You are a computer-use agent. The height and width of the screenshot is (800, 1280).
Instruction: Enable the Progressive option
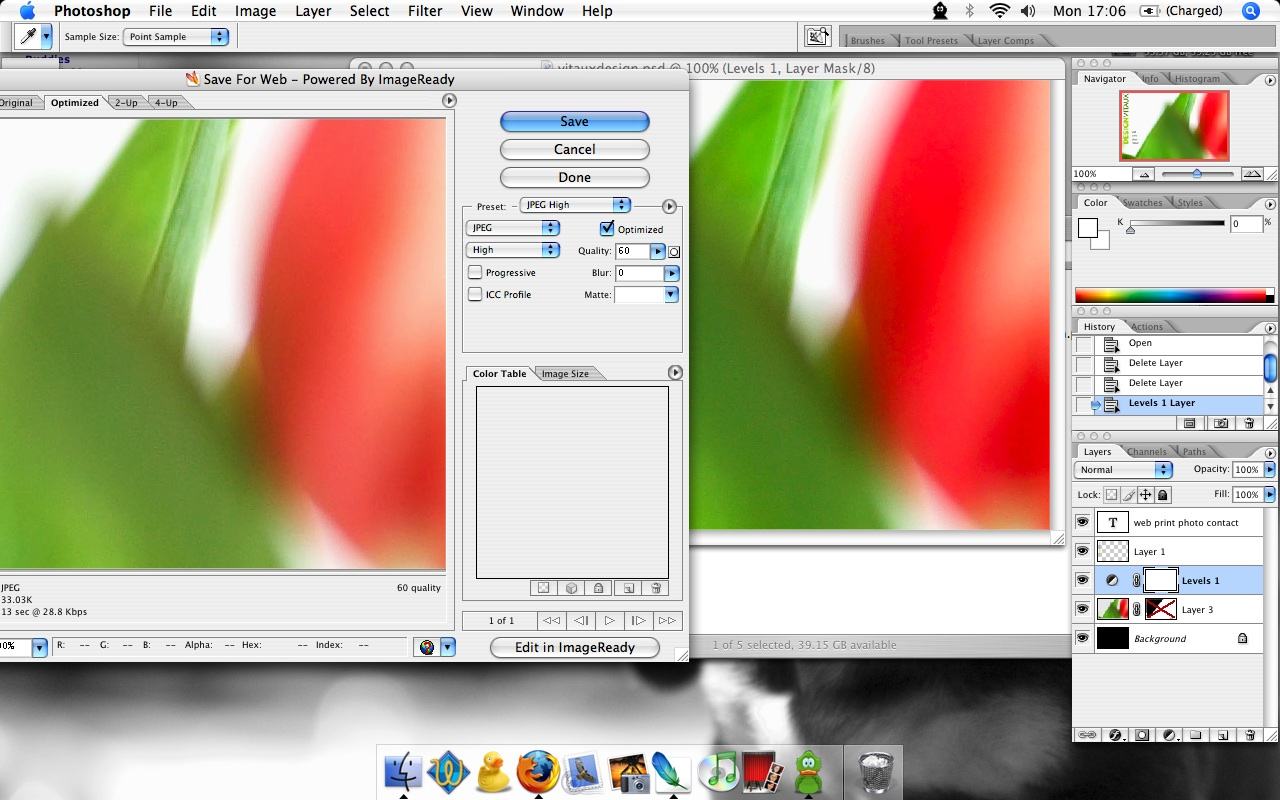(x=475, y=272)
